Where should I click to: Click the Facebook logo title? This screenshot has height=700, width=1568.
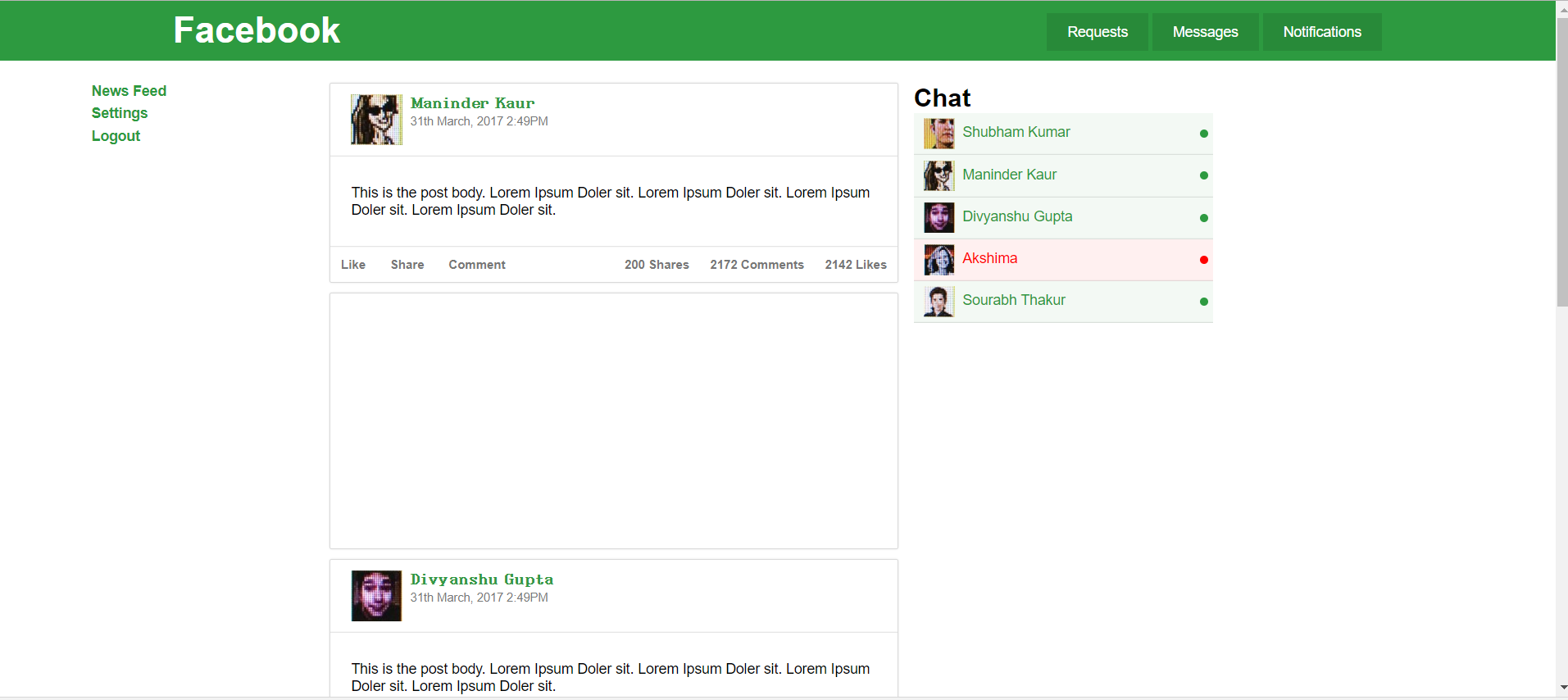257,30
